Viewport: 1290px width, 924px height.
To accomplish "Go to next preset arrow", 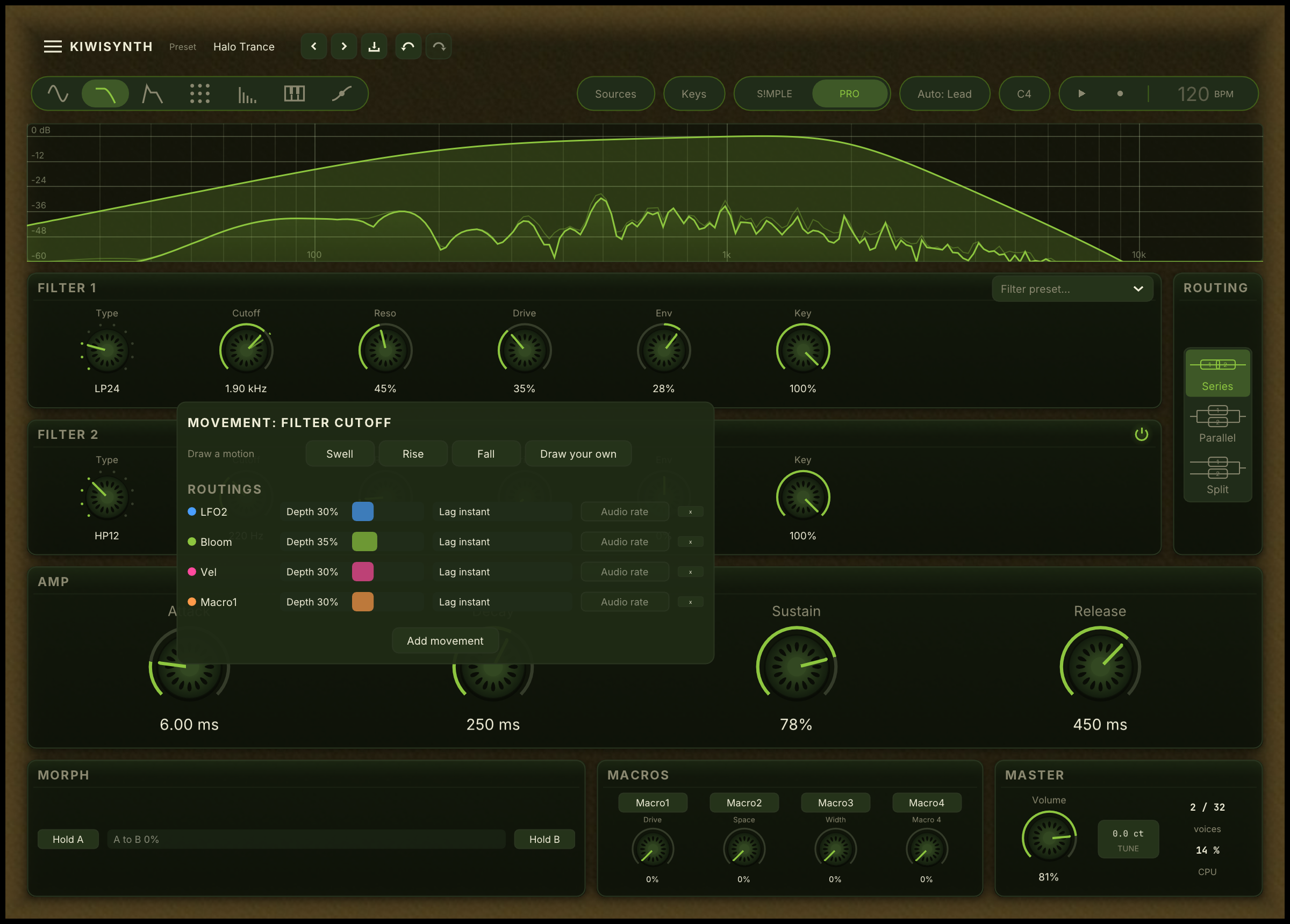I will [x=343, y=47].
